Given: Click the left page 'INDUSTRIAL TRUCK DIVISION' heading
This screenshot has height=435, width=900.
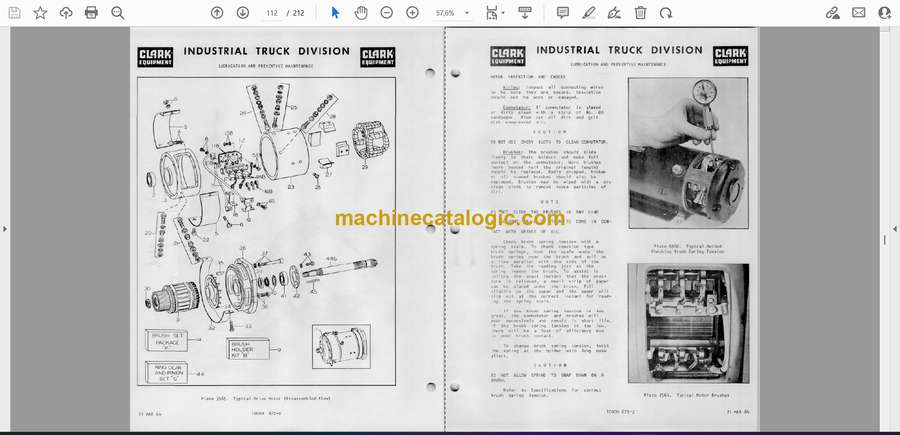Looking at the screenshot, I should tap(266, 51).
